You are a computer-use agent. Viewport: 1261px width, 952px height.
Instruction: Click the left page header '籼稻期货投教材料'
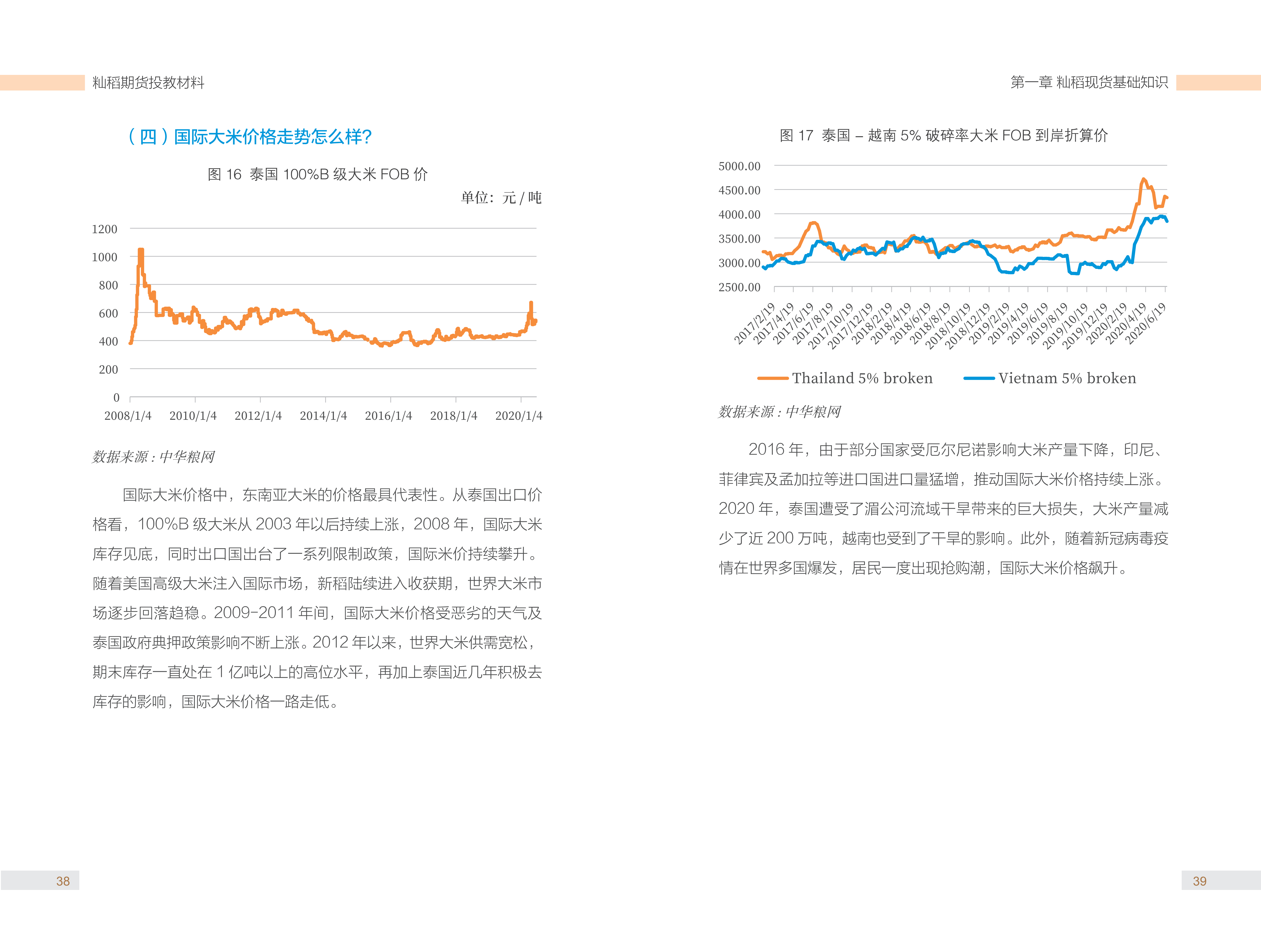pyautogui.click(x=148, y=83)
